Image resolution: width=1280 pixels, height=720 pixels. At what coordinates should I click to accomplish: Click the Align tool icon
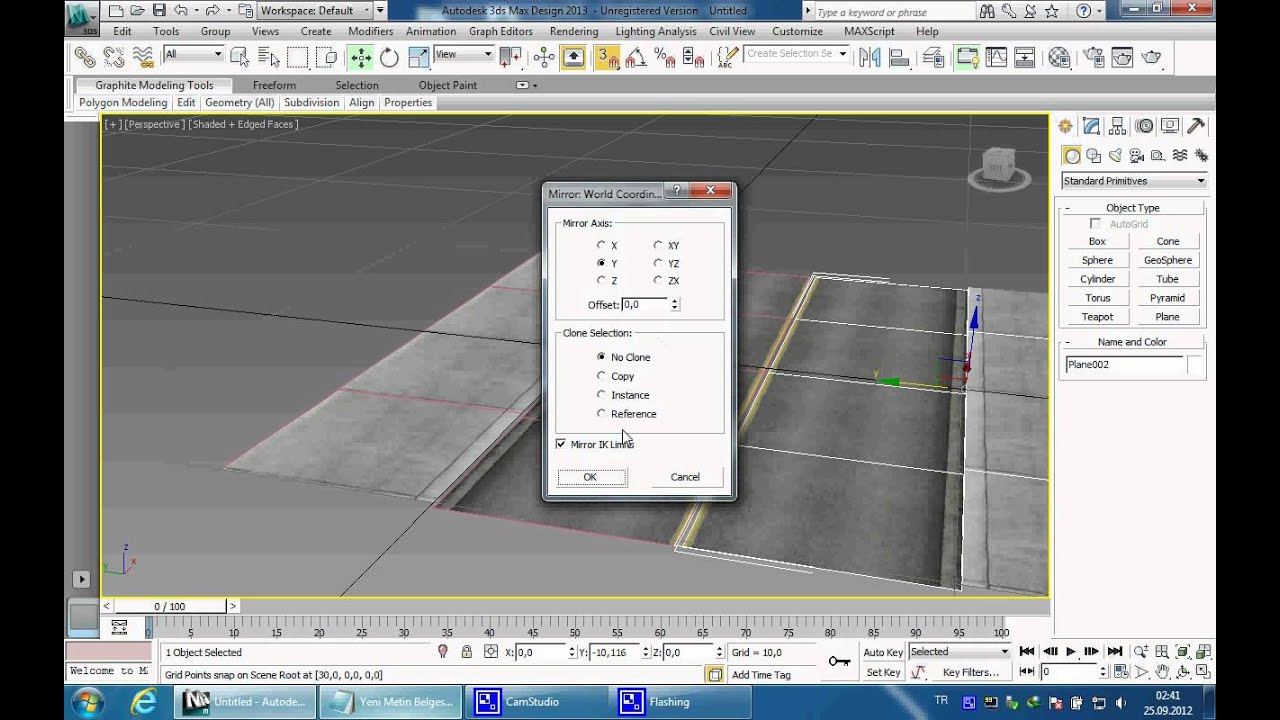tap(899, 57)
